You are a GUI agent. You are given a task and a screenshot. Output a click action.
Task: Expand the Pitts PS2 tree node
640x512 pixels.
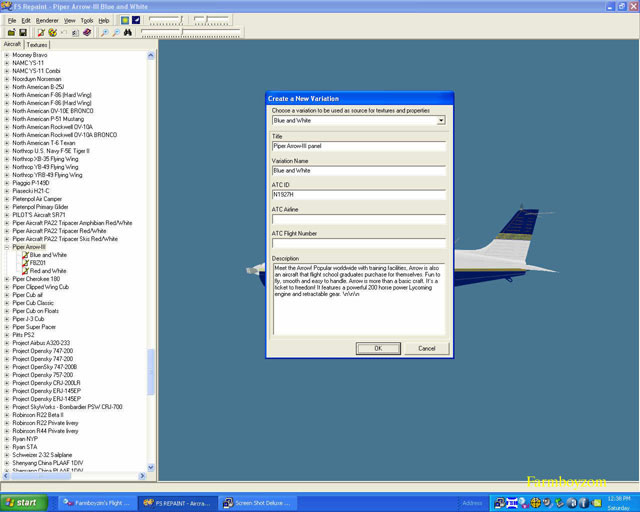[7, 335]
